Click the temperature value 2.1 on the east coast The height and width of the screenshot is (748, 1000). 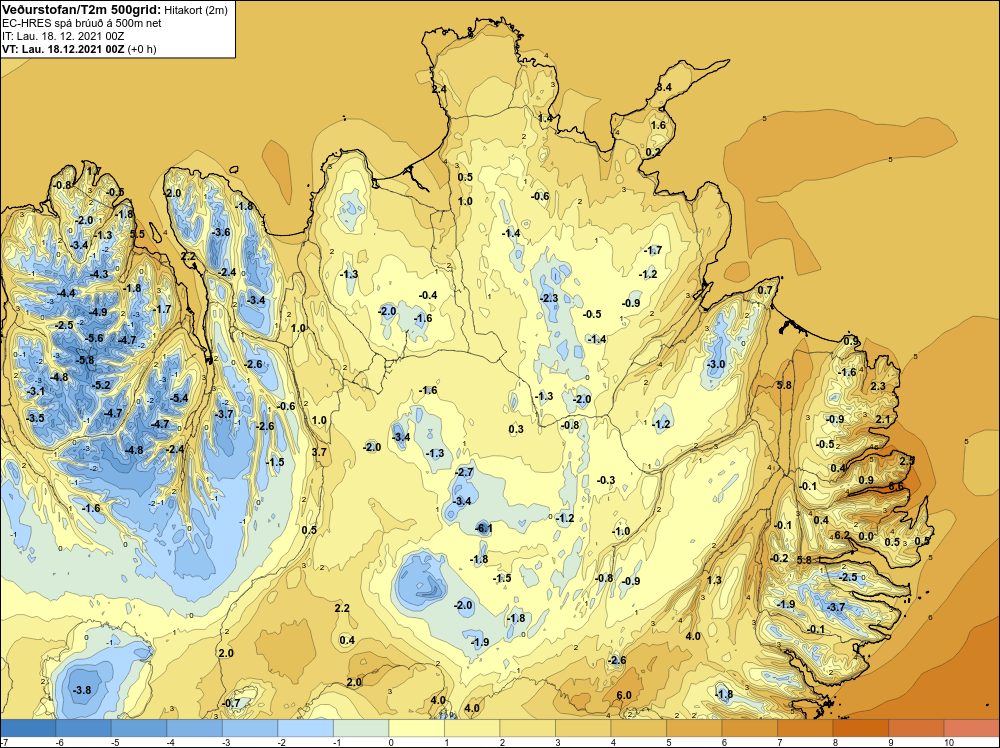tap(883, 419)
